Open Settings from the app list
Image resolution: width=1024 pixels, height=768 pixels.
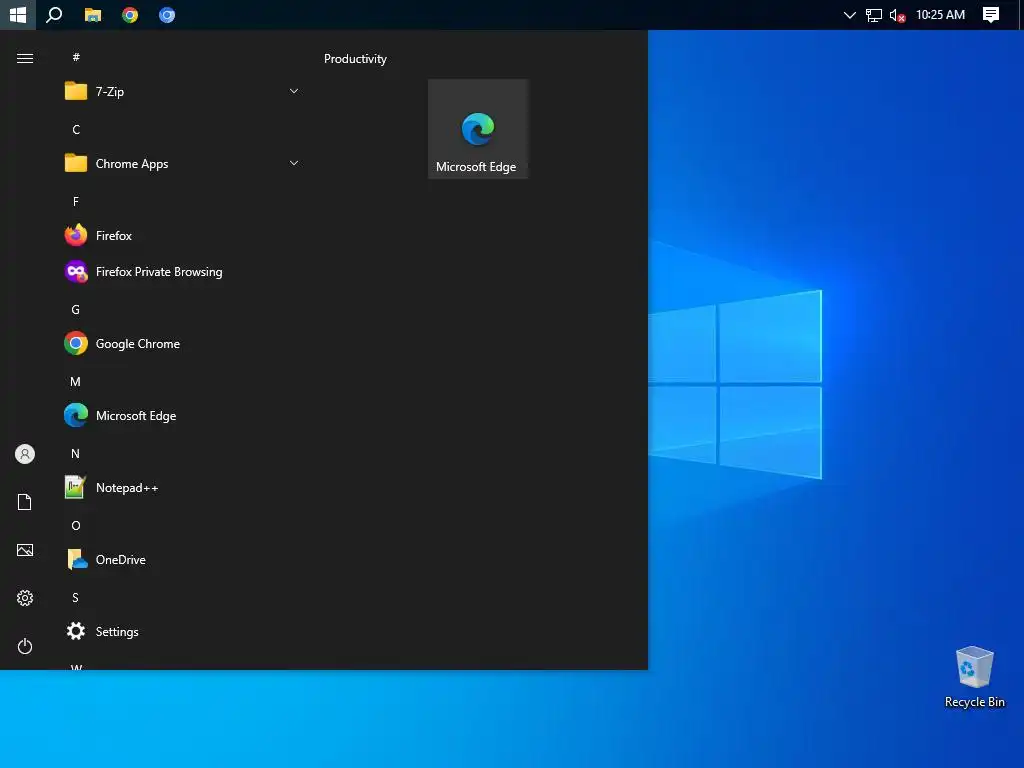(x=183, y=632)
